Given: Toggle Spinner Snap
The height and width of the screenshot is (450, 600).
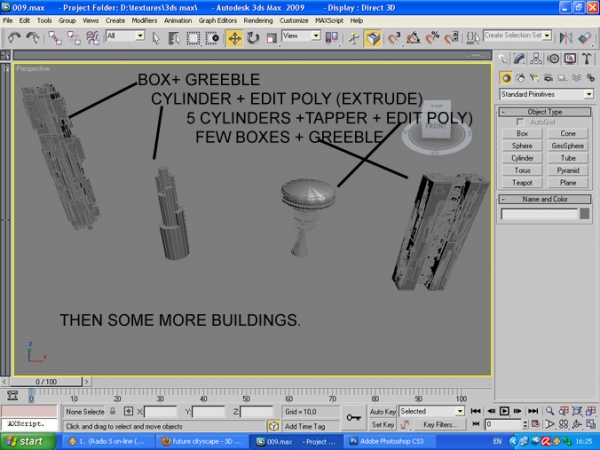Looking at the screenshot, I should (451, 38).
